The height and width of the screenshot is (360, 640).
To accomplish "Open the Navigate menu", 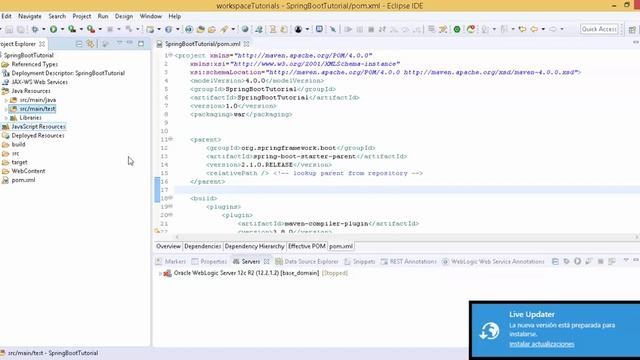I will [30, 16].
